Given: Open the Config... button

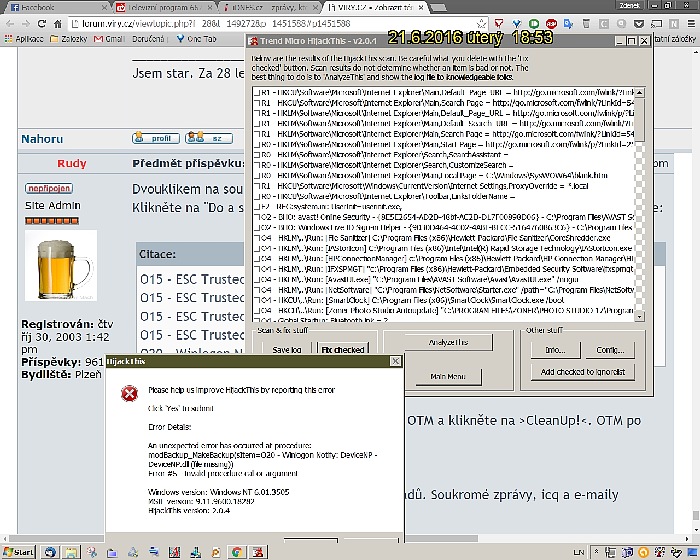Looking at the screenshot, I should (x=610, y=350).
